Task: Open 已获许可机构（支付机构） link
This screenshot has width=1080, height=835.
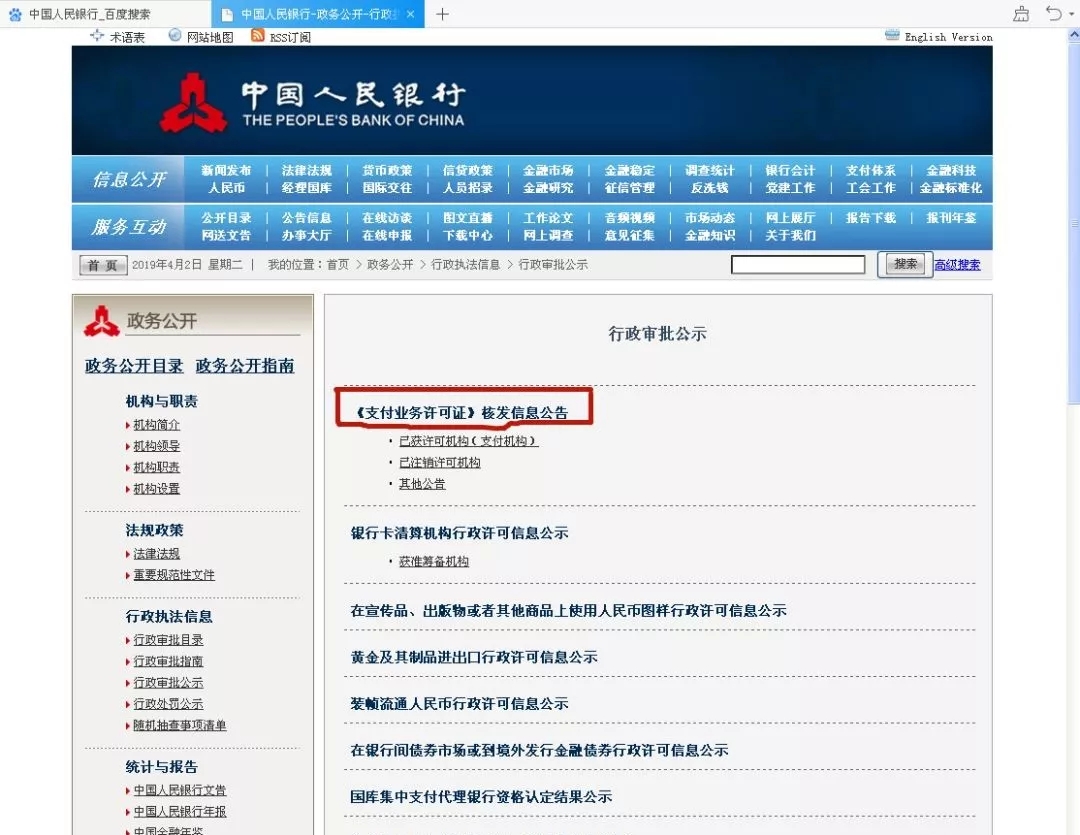Action: point(468,441)
